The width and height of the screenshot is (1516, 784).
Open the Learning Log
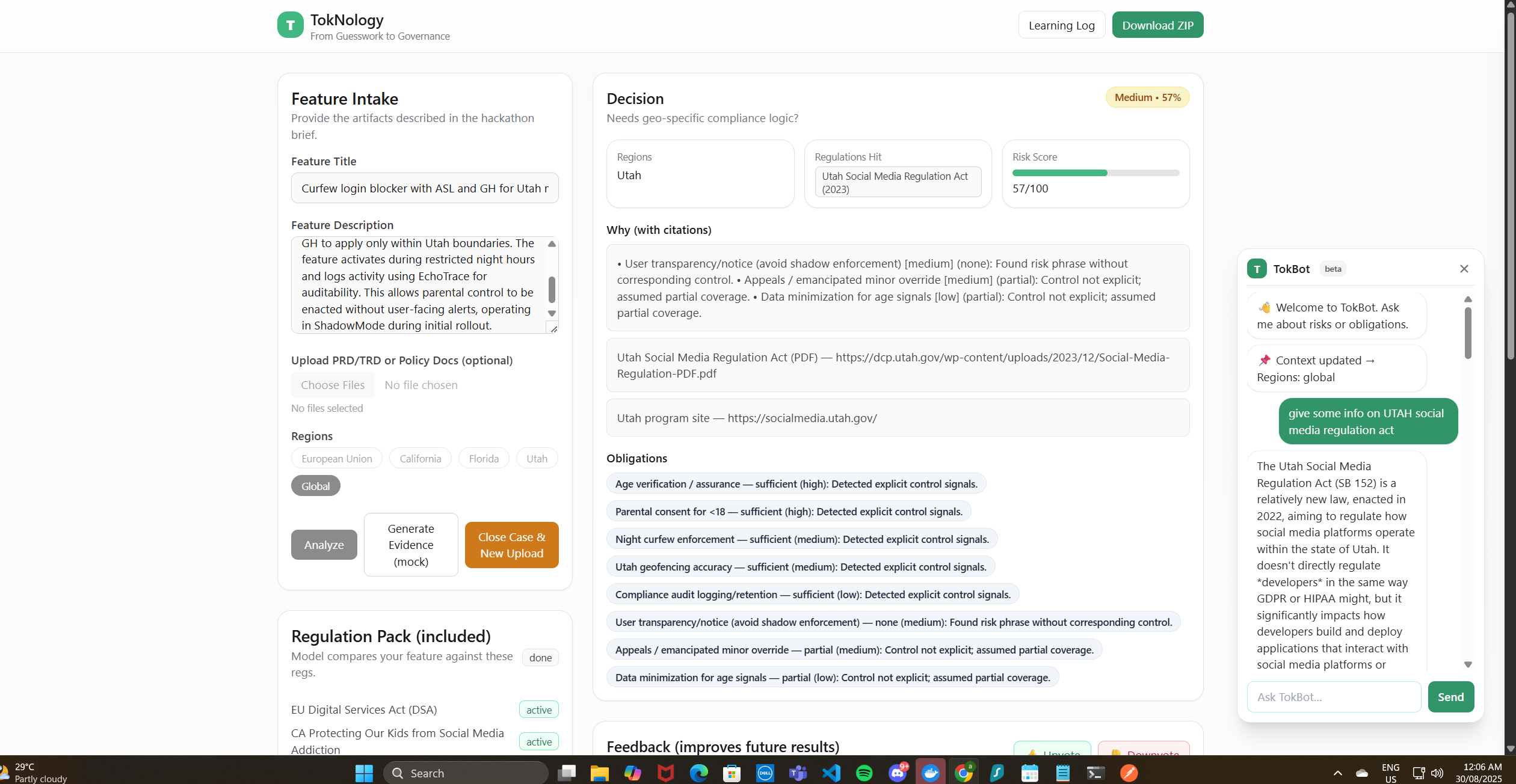click(1061, 25)
